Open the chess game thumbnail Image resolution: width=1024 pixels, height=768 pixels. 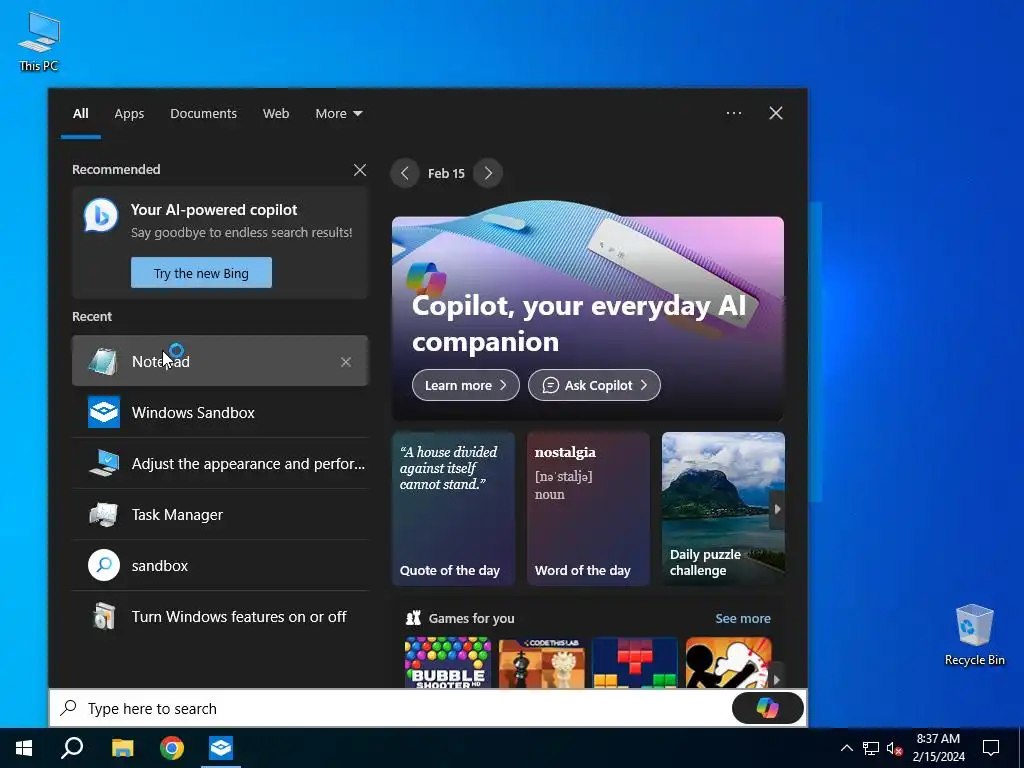[541, 663]
